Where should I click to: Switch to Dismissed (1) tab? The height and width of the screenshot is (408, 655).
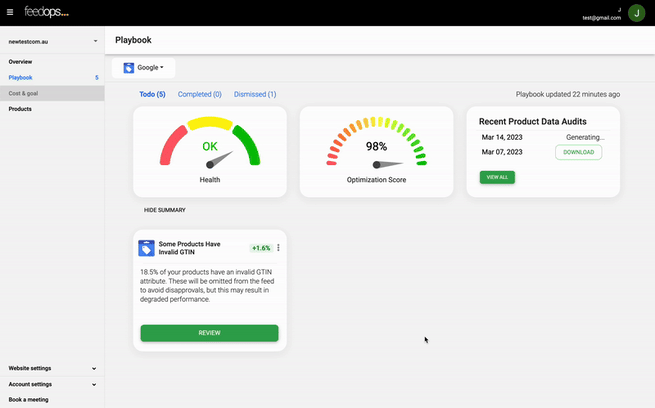coord(255,94)
